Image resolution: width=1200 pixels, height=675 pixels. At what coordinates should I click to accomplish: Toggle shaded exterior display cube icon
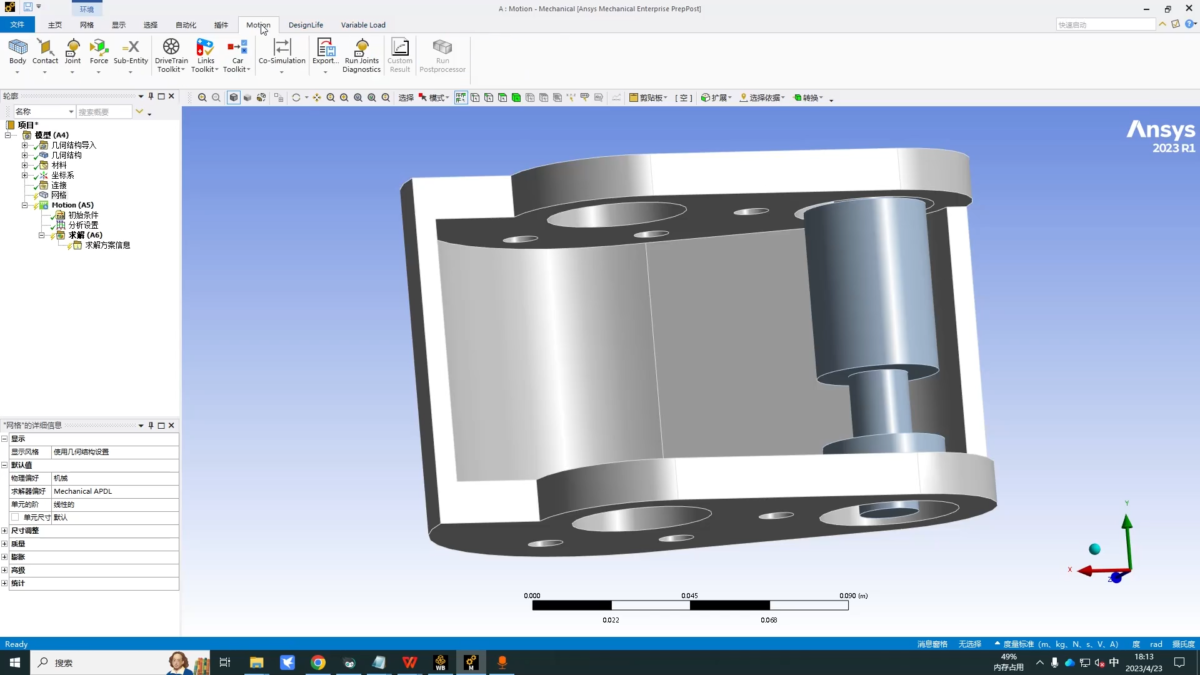[x=233, y=98]
